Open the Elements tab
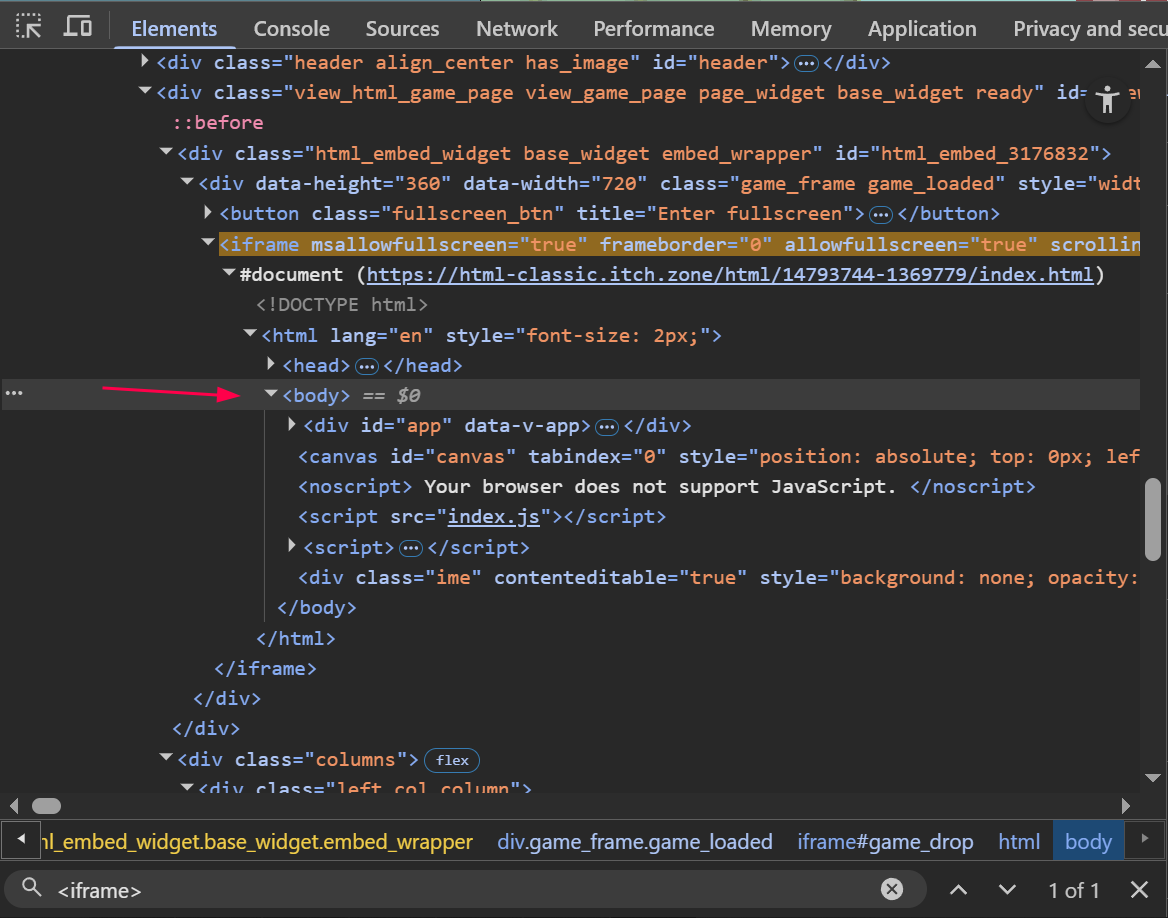 coord(174,28)
